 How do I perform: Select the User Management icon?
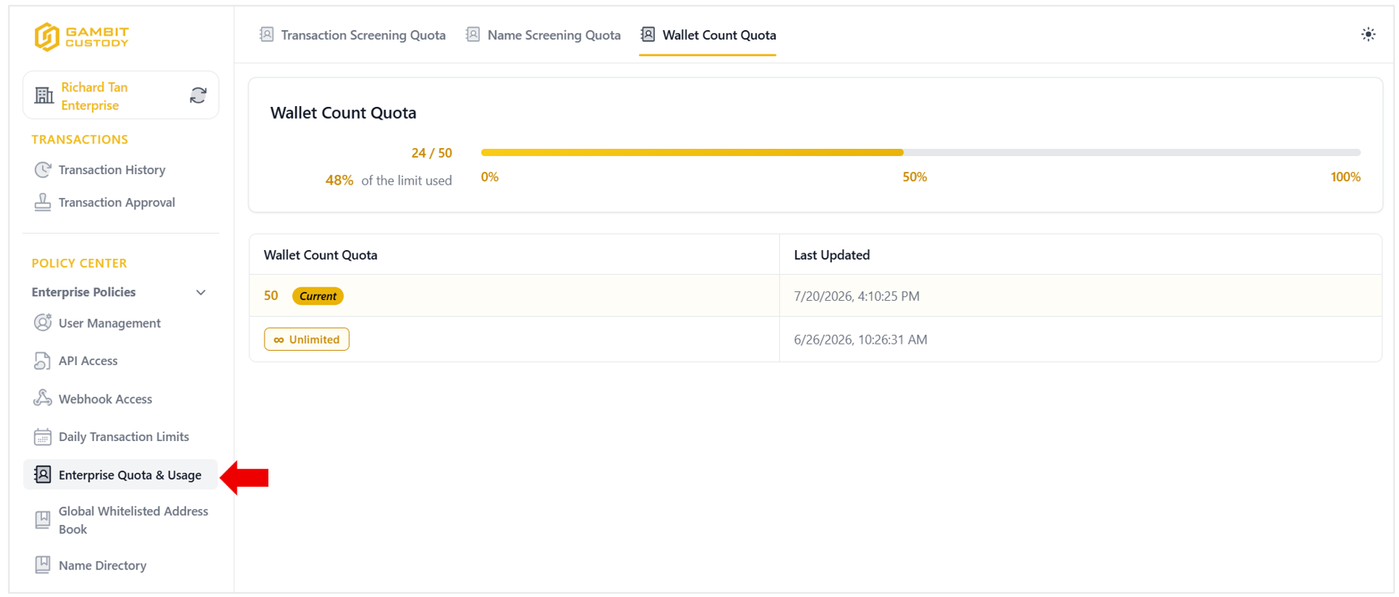[x=43, y=323]
